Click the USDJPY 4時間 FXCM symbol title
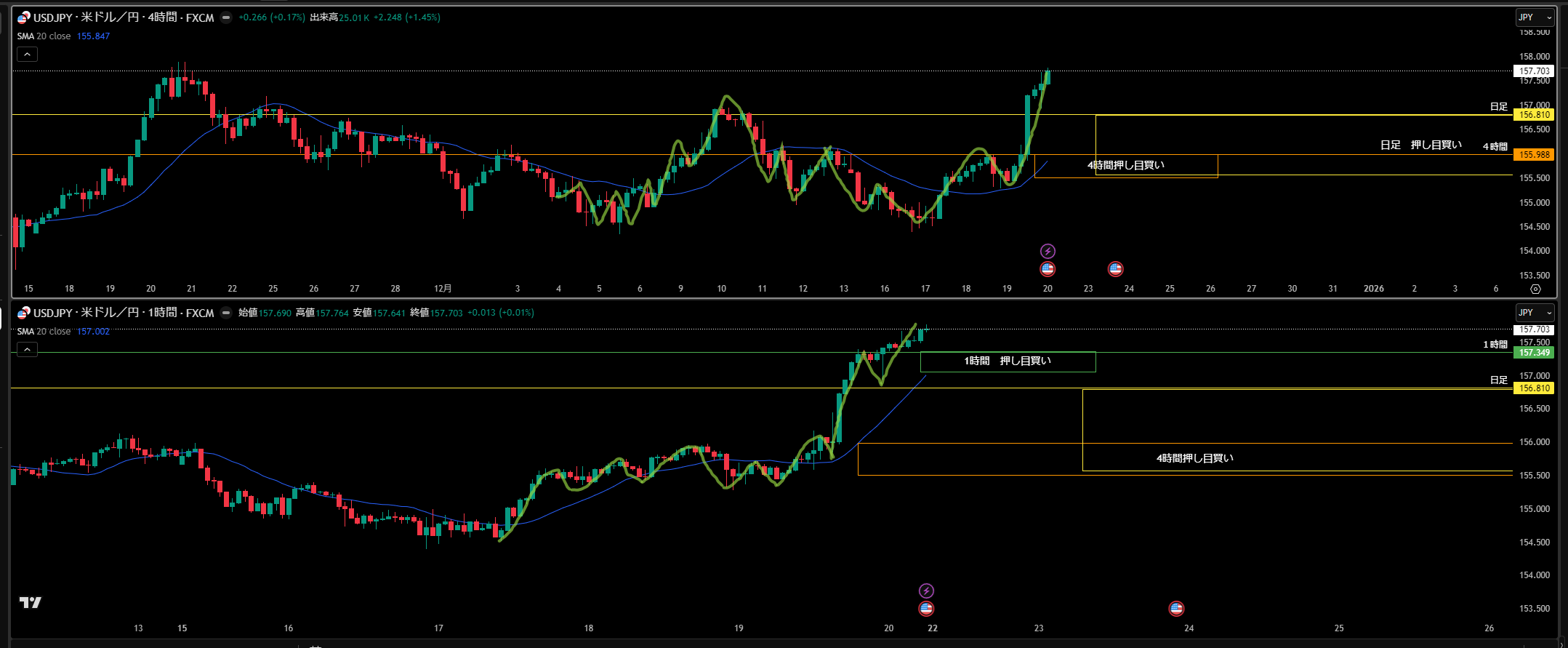 pyautogui.click(x=124, y=17)
